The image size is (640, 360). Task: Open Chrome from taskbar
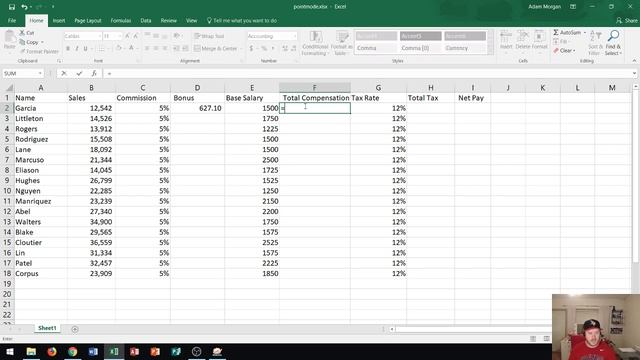(x=72, y=351)
